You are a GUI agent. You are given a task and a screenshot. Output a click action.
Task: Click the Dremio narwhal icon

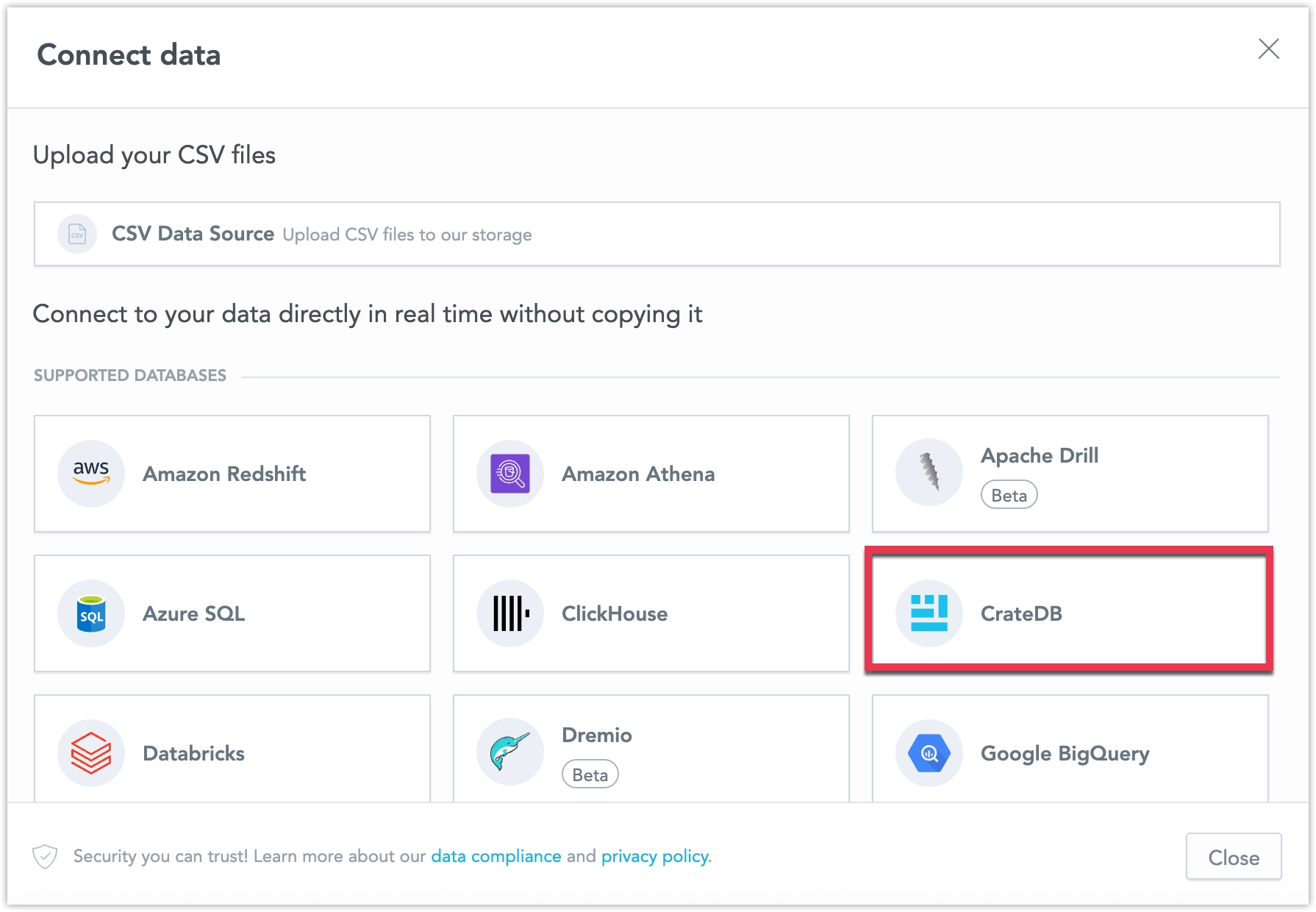(510, 752)
